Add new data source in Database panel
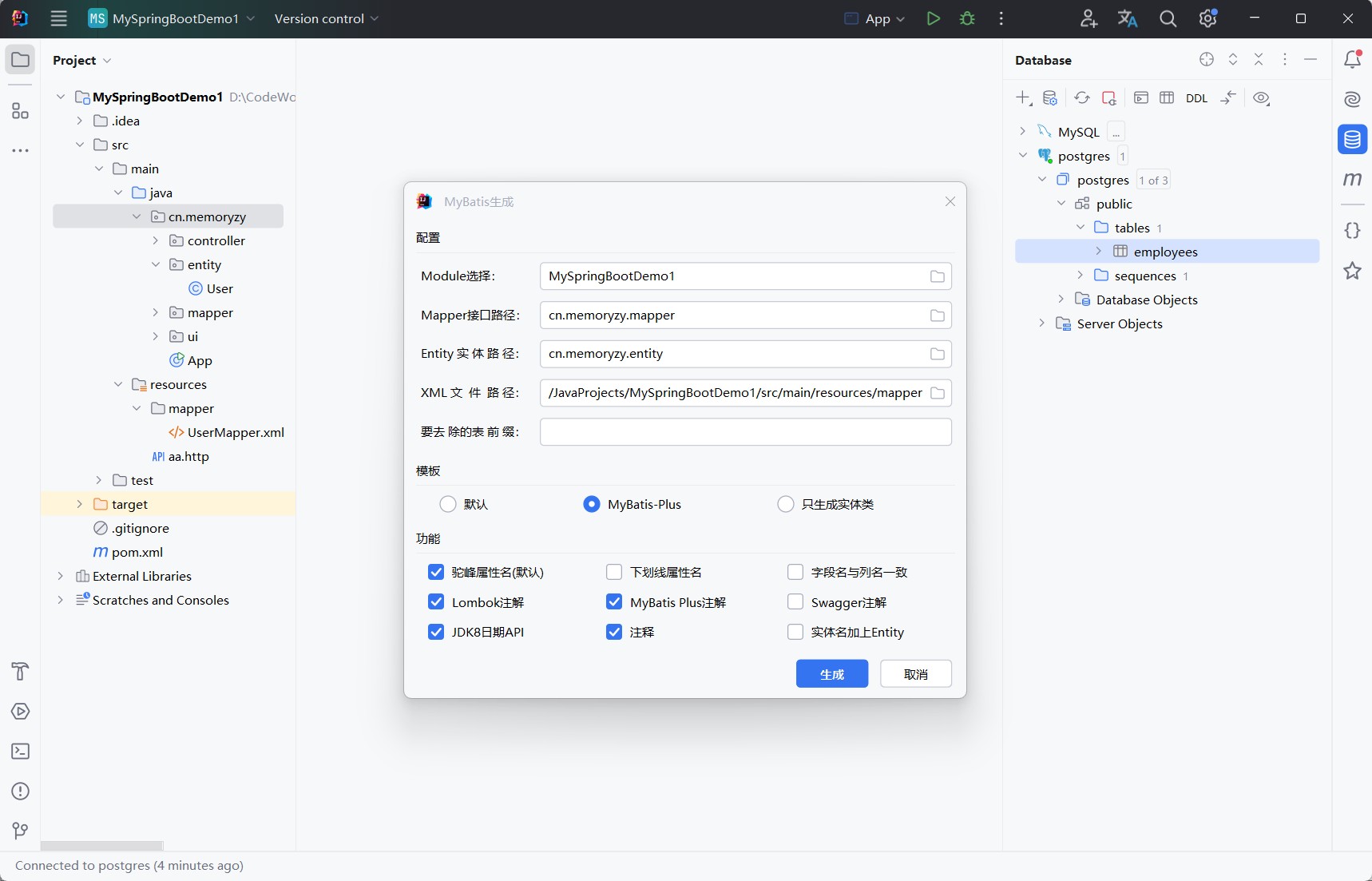 point(1024,98)
